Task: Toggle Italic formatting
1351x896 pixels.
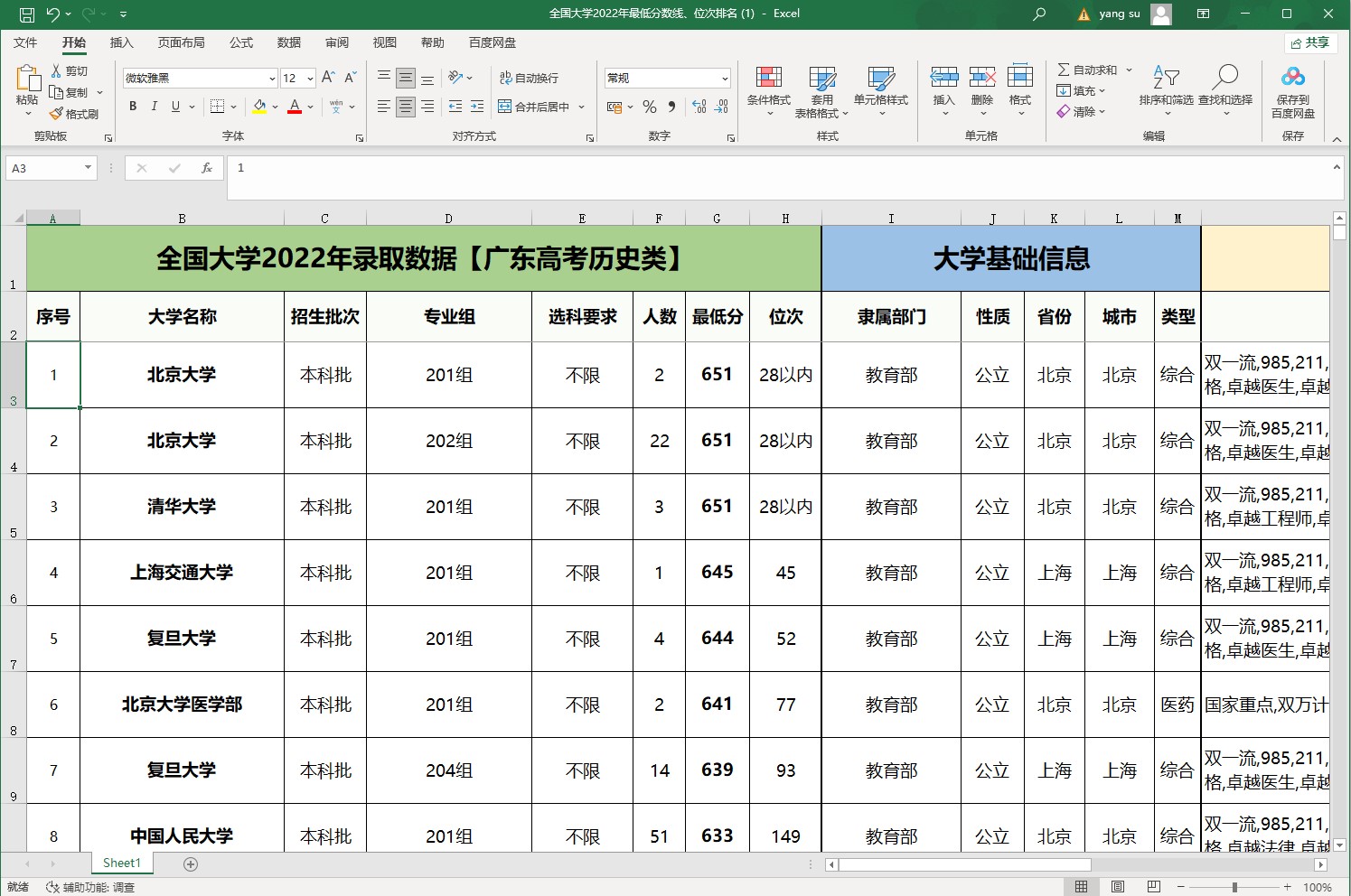Action: point(154,107)
